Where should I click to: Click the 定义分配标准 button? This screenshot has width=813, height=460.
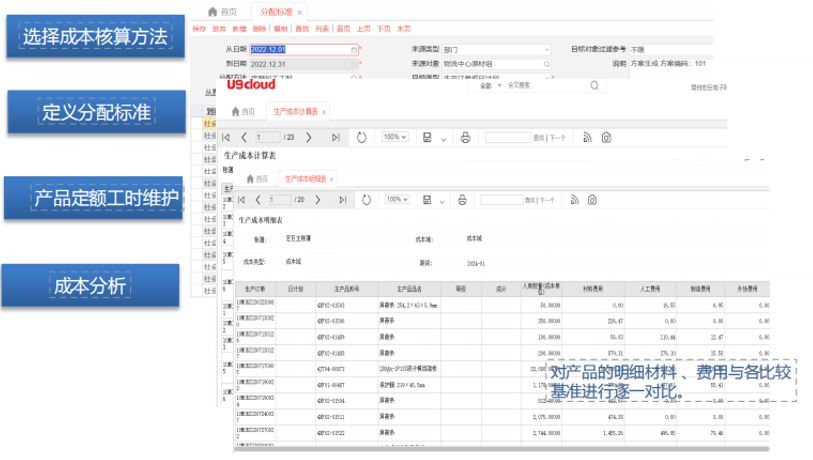tap(95, 111)
